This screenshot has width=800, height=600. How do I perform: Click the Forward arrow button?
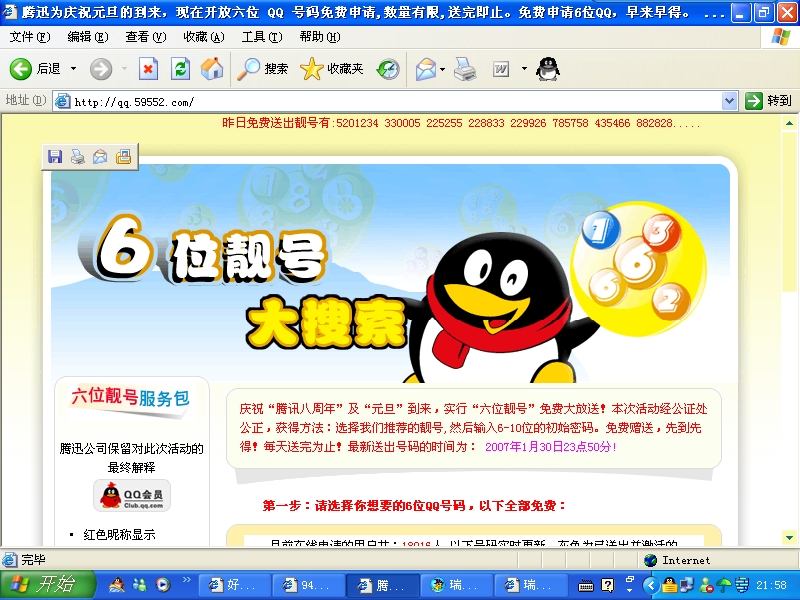click(x=101, y=69)
